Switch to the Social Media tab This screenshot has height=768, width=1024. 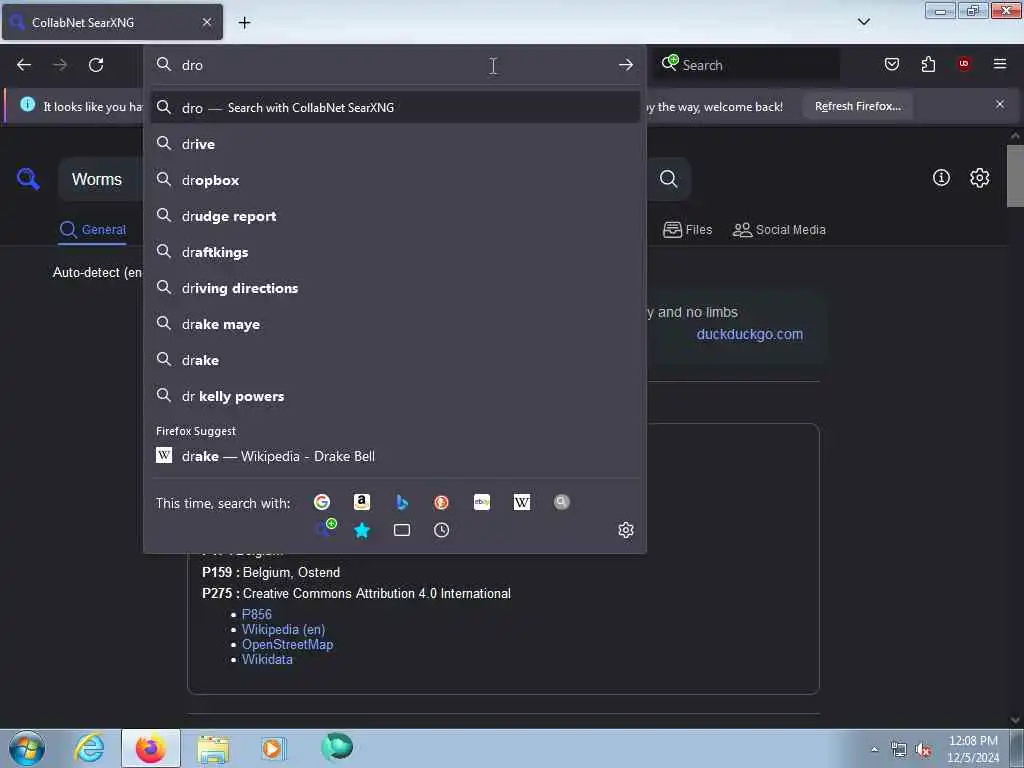point(779,230)
